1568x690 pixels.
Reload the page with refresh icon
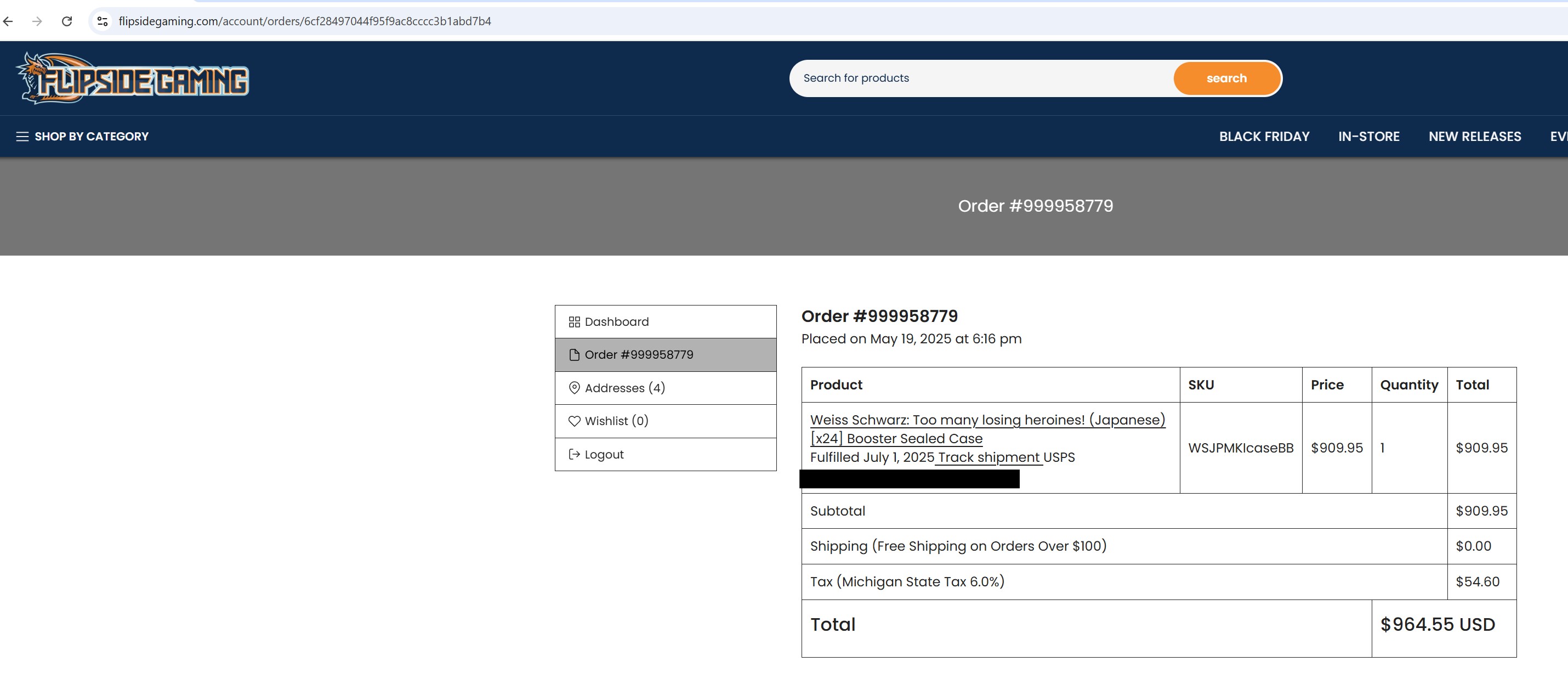(67, 21)
